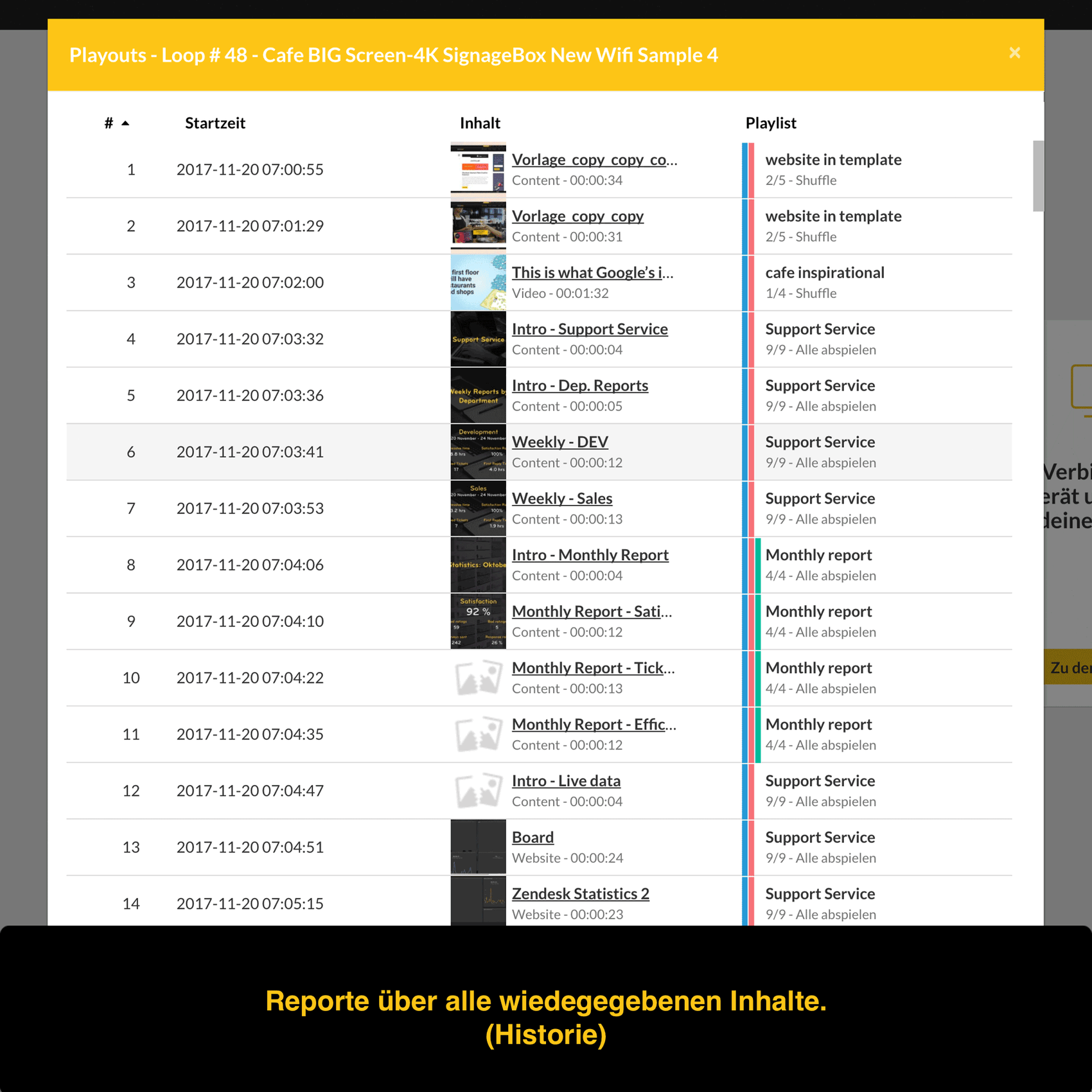Sort by the # column arrow
This screenshot has height=1092, width=1092.
tap(125, 123)
